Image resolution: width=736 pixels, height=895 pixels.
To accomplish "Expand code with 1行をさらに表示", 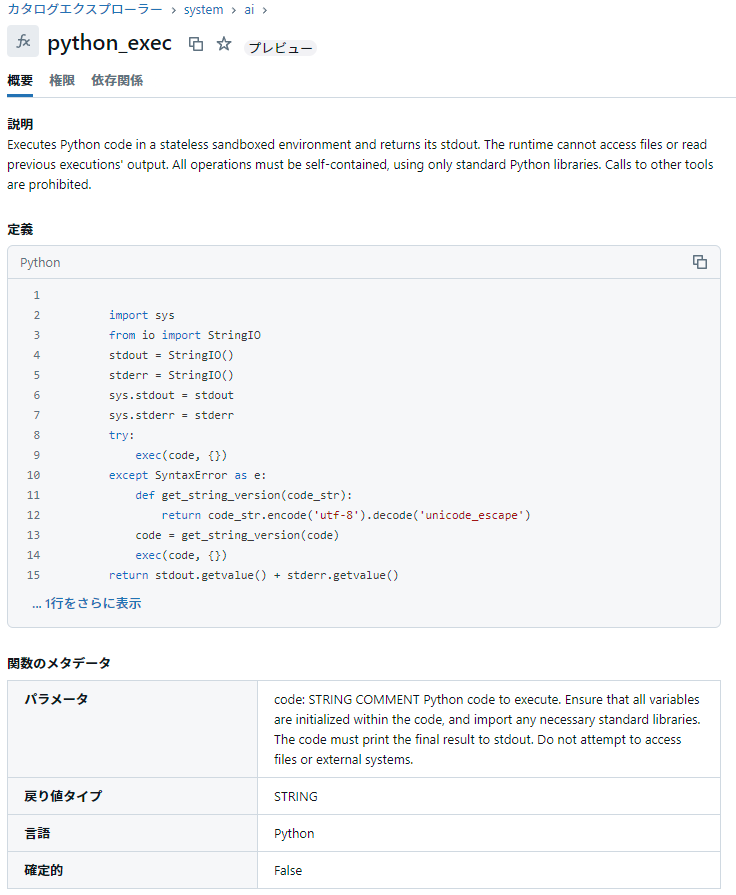I will coord(87,603).
